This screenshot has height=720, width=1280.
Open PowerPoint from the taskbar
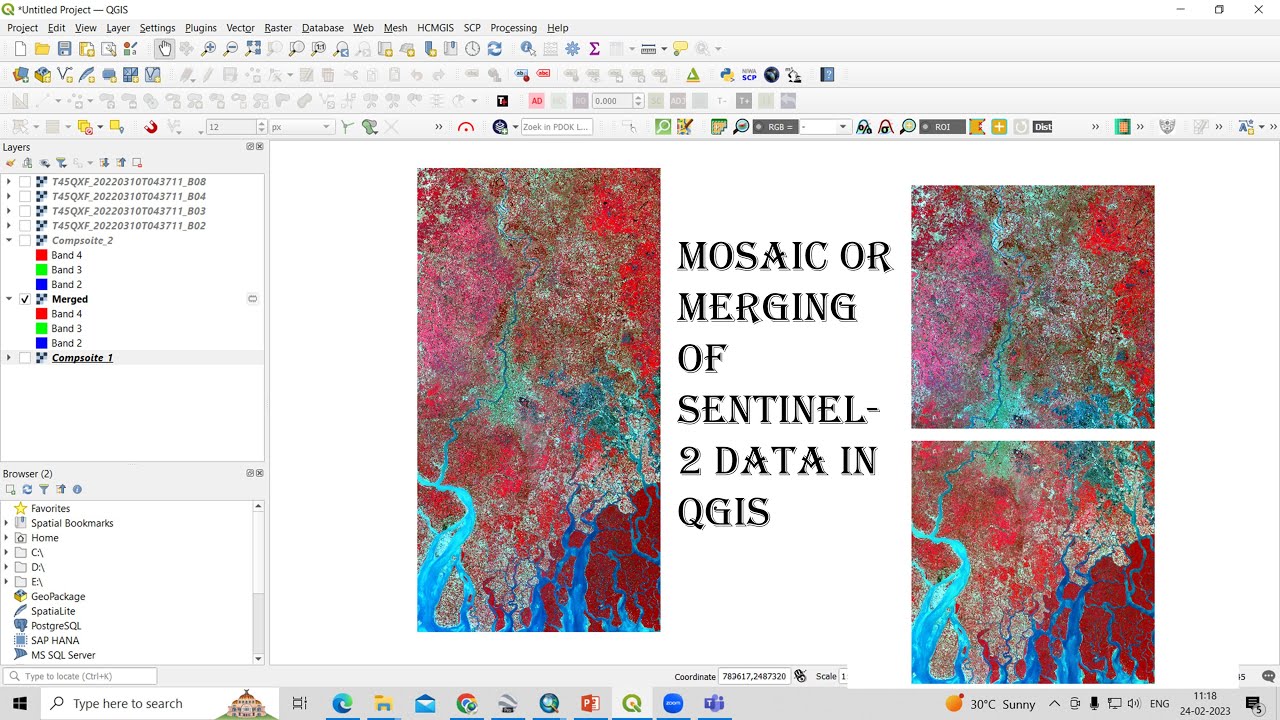pos(590,703)
